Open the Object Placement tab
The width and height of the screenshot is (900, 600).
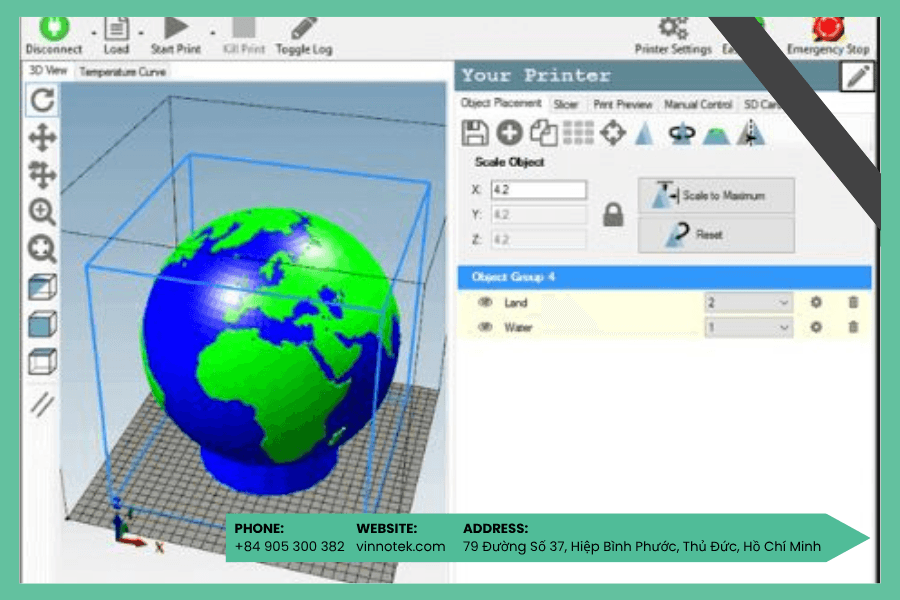[x=501, y=103]
